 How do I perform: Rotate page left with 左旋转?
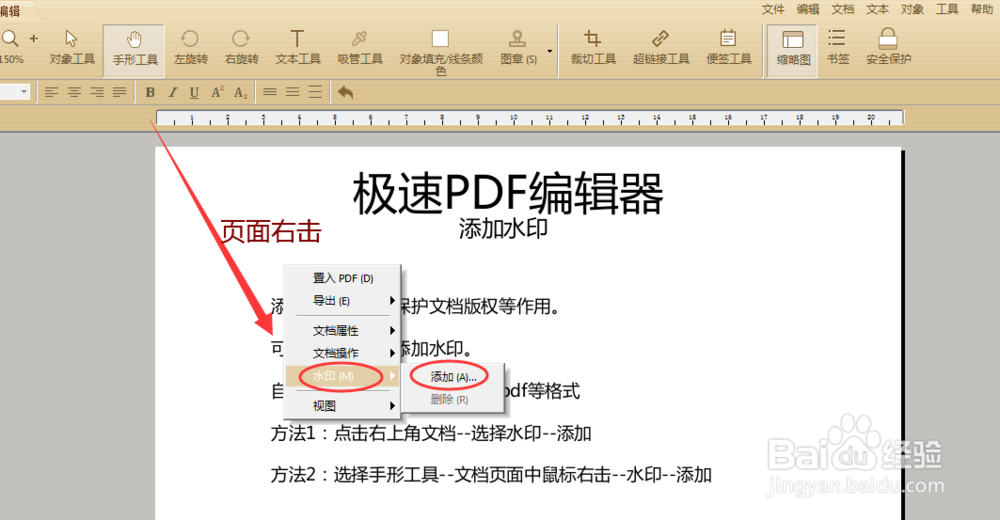click(x=191, y=48)
